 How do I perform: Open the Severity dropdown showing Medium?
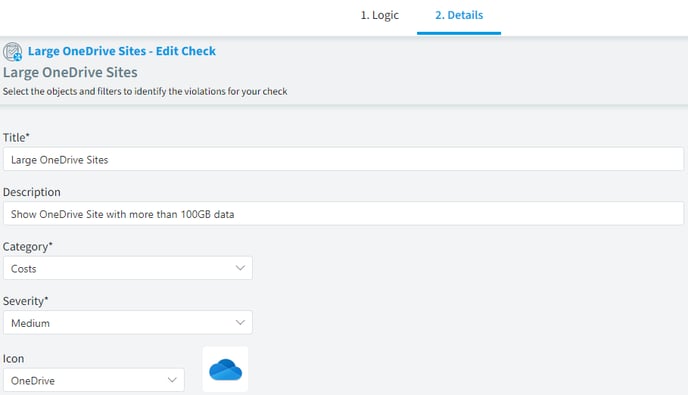click(x=128, y=323)
